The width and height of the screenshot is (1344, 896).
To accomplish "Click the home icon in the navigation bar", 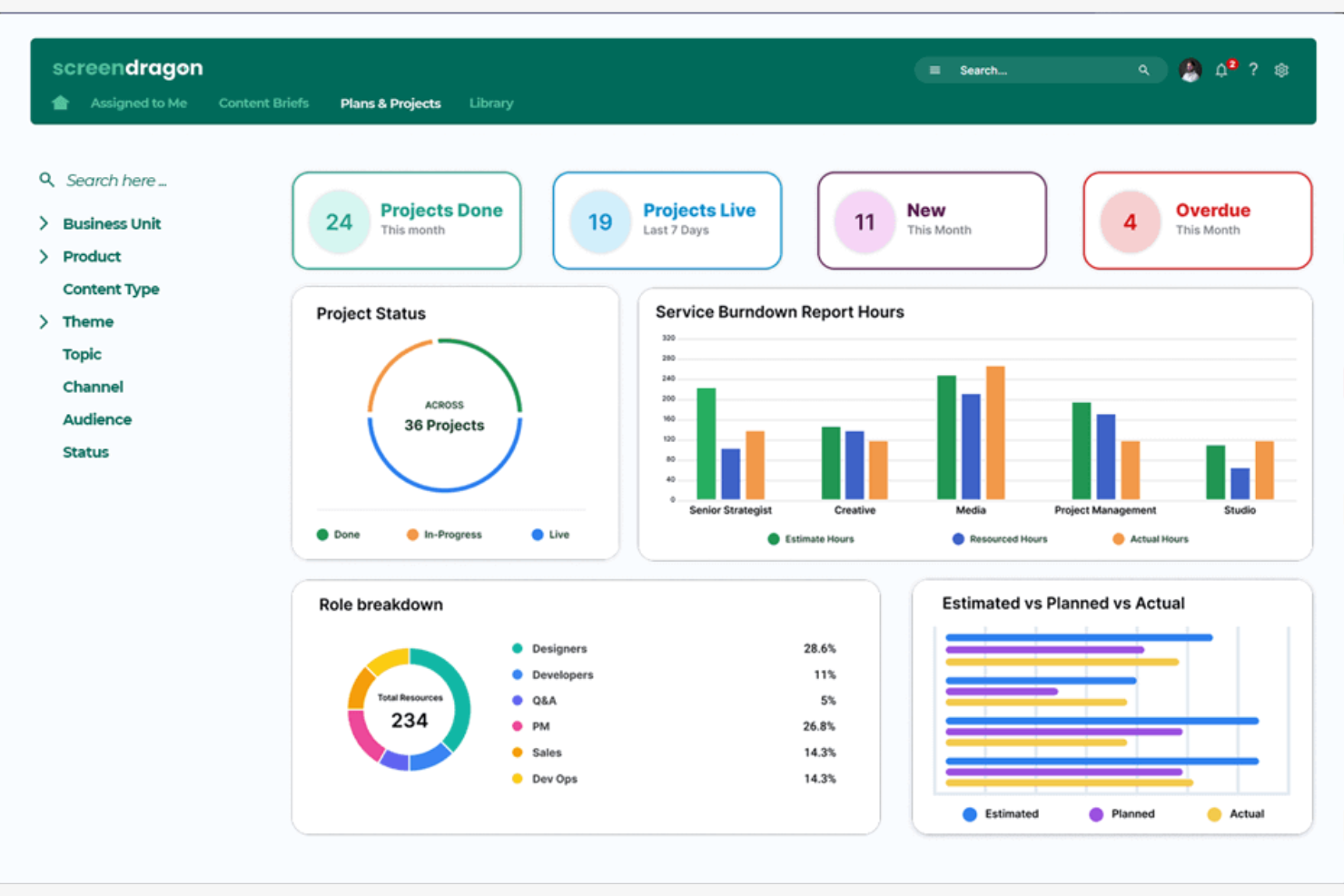I will (59, 103).
